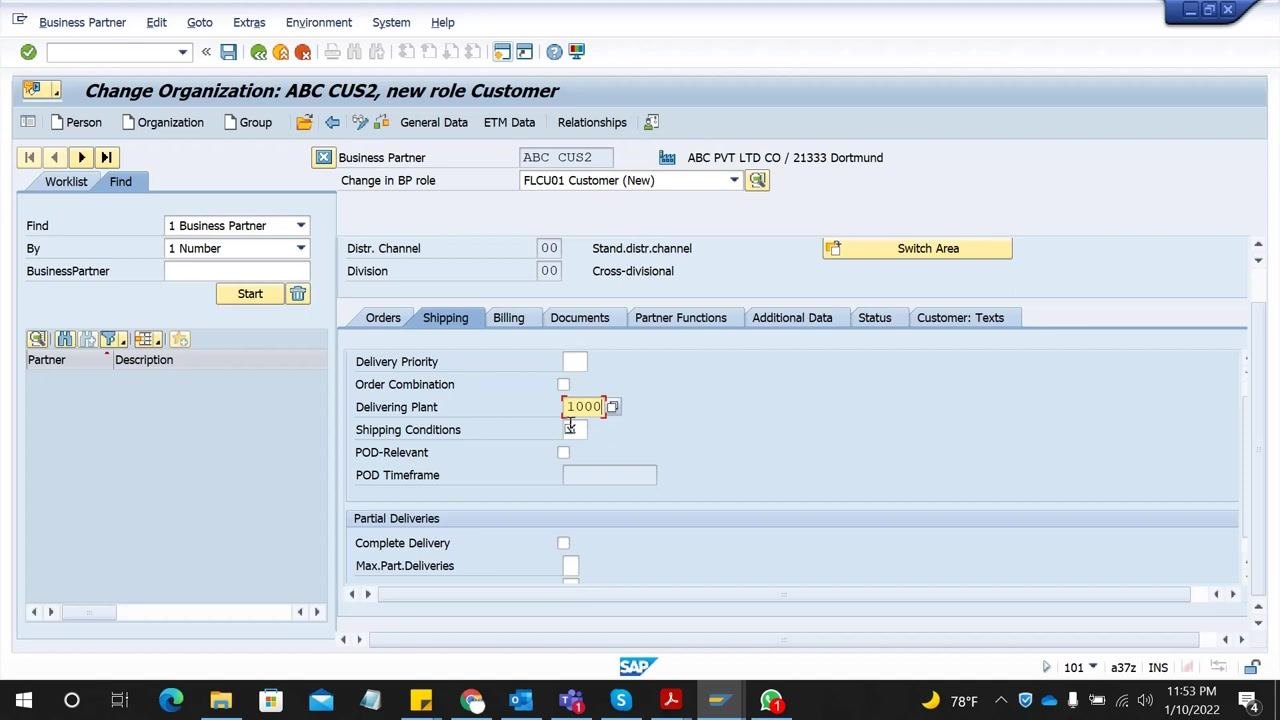The image size is (1280, 720).
Task: Open the Change in BP role dropdown
Action: 734,180
